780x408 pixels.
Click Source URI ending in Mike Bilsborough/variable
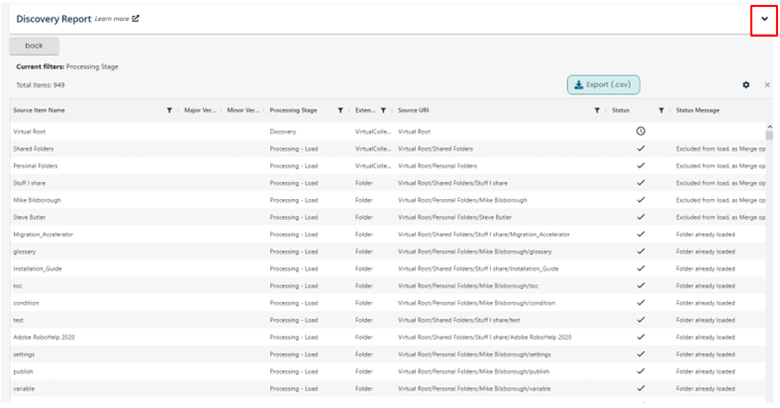[x=474, y=389]
